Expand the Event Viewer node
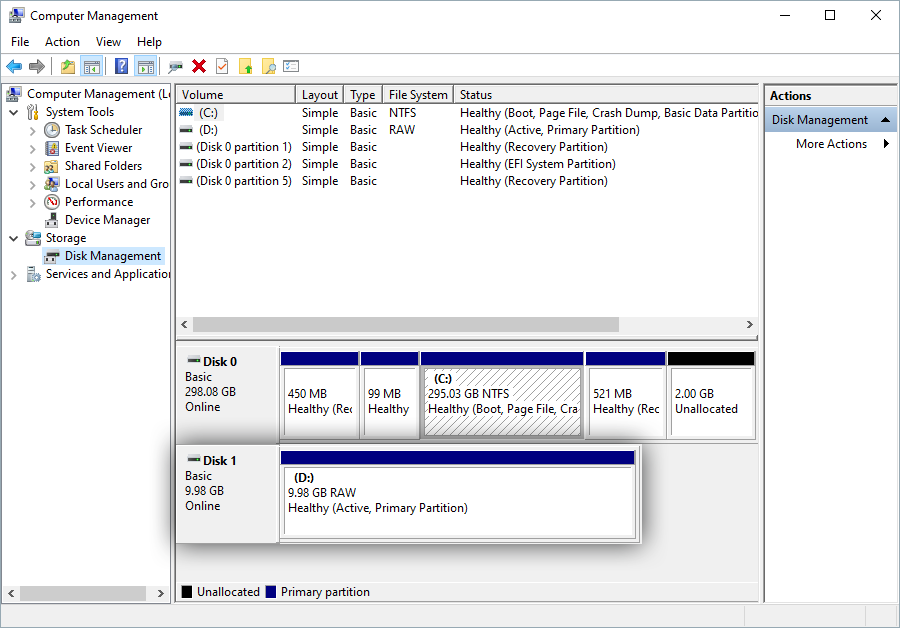The height and width of the screenshot is (628, 900). tap(33, 149)
